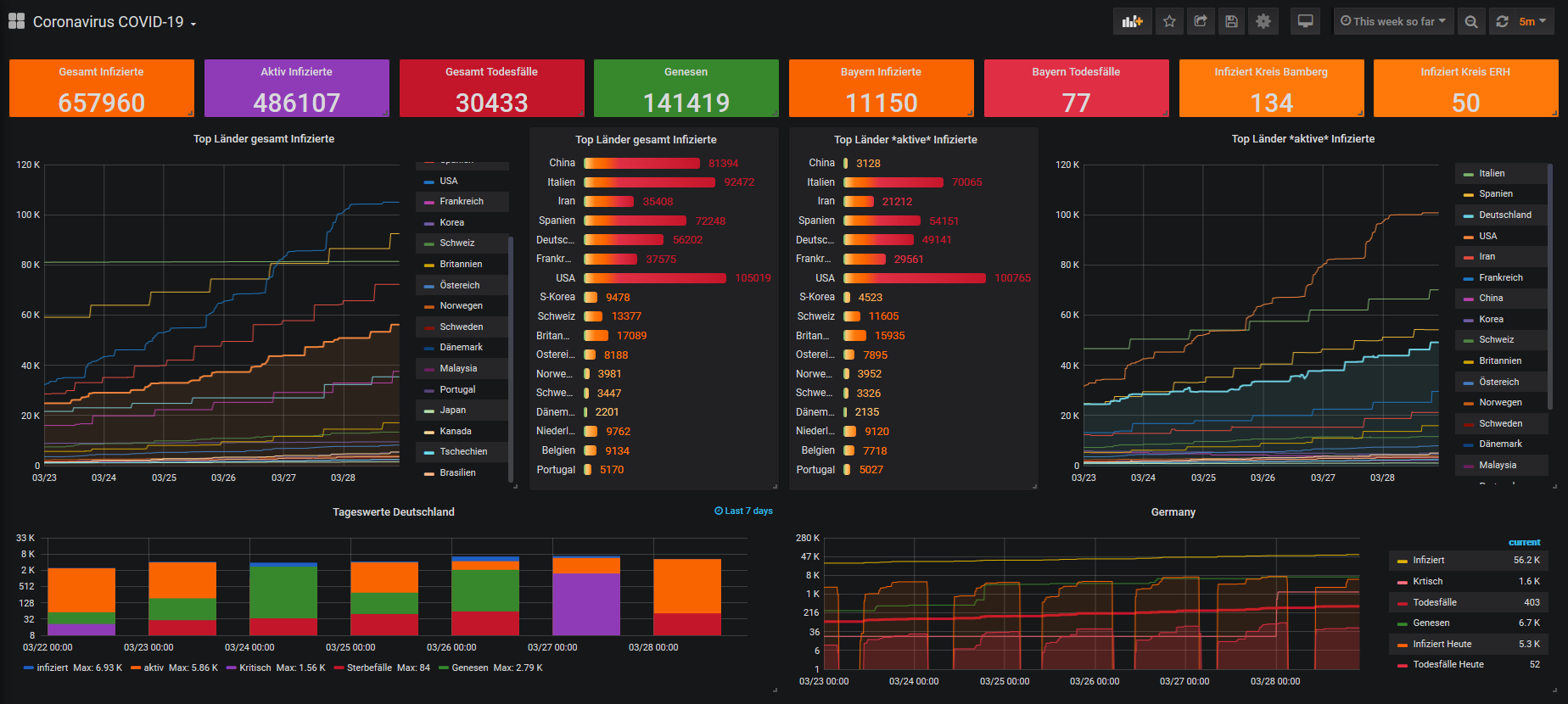Open Infiziert Kreis ERH panel title menu
The height and width of the screenshot is (704, 1568).
[1465, 72]
